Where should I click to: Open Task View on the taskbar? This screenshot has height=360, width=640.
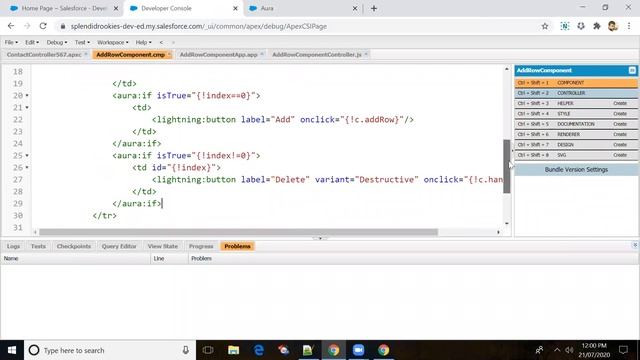(208, 350)
